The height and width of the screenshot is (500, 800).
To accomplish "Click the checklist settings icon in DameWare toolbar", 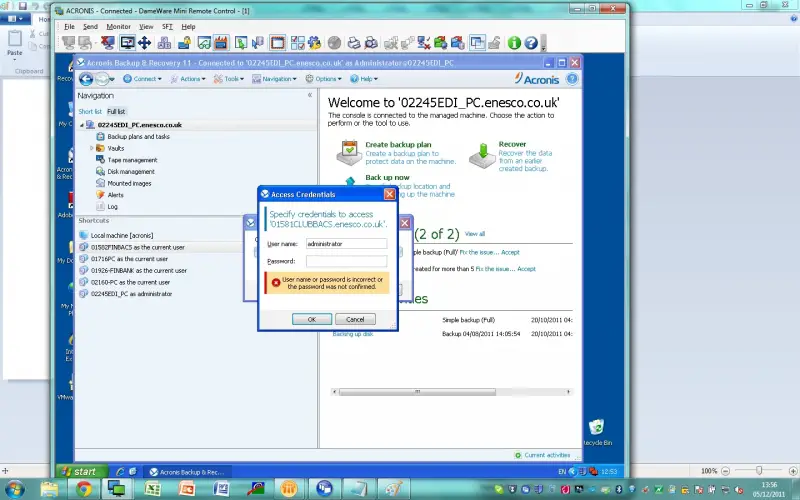I will pyautogui.click(x=297, y=43).
